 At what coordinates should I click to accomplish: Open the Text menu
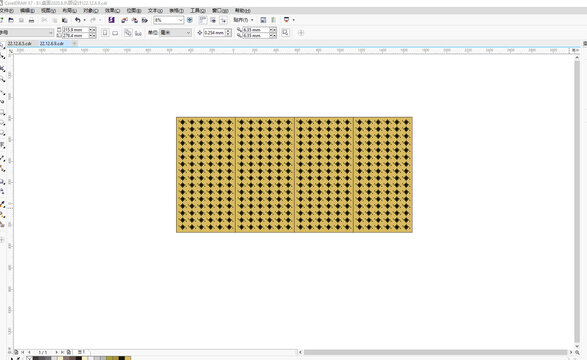(x=155, y=10)
